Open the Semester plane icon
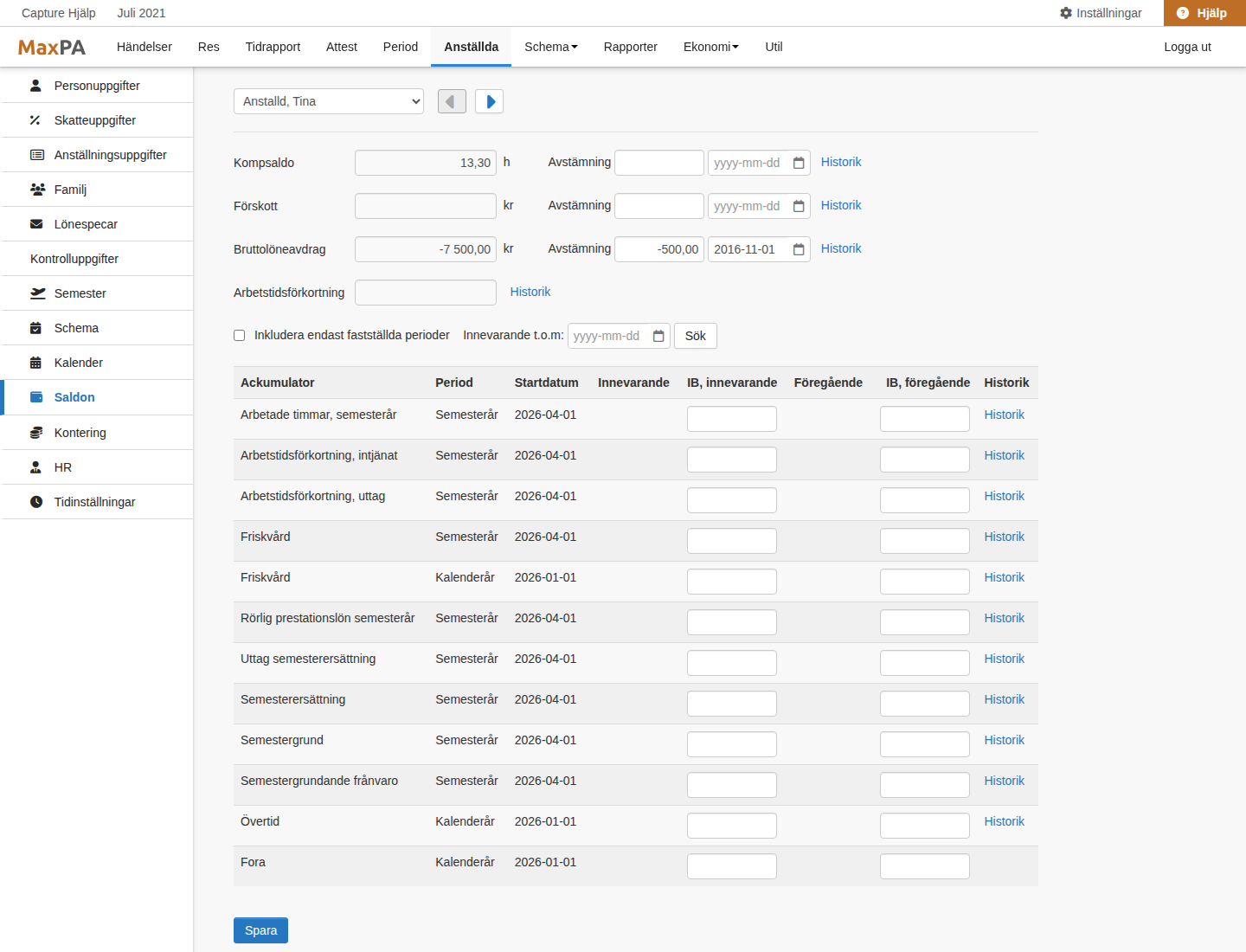This screenshot has height=952, width=1246. 37,293
